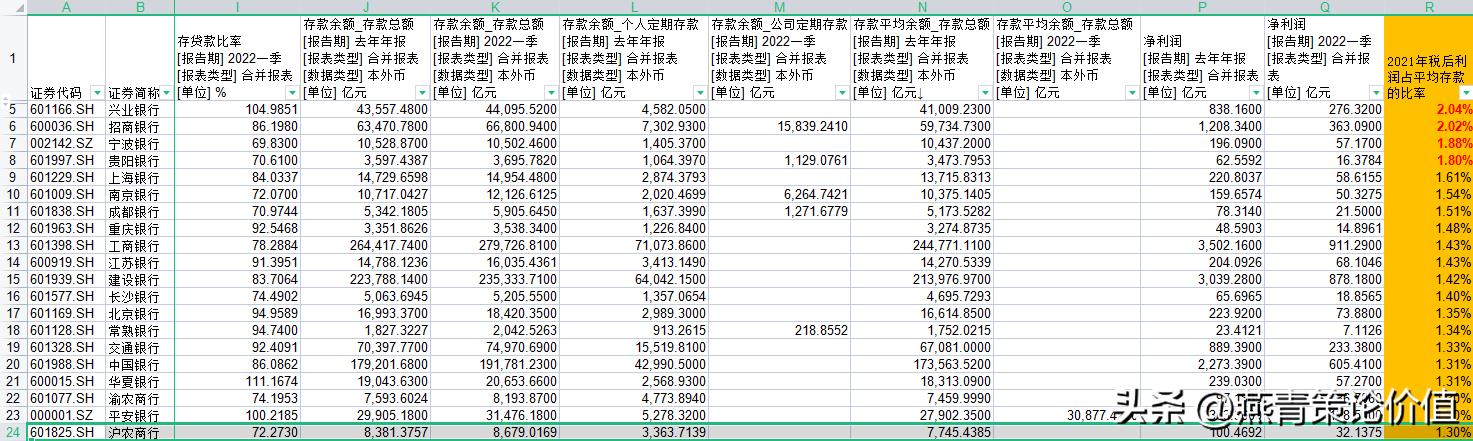Click net profit value 1,208.3400
1473x441 pixels.
[x=1202, y=125]
